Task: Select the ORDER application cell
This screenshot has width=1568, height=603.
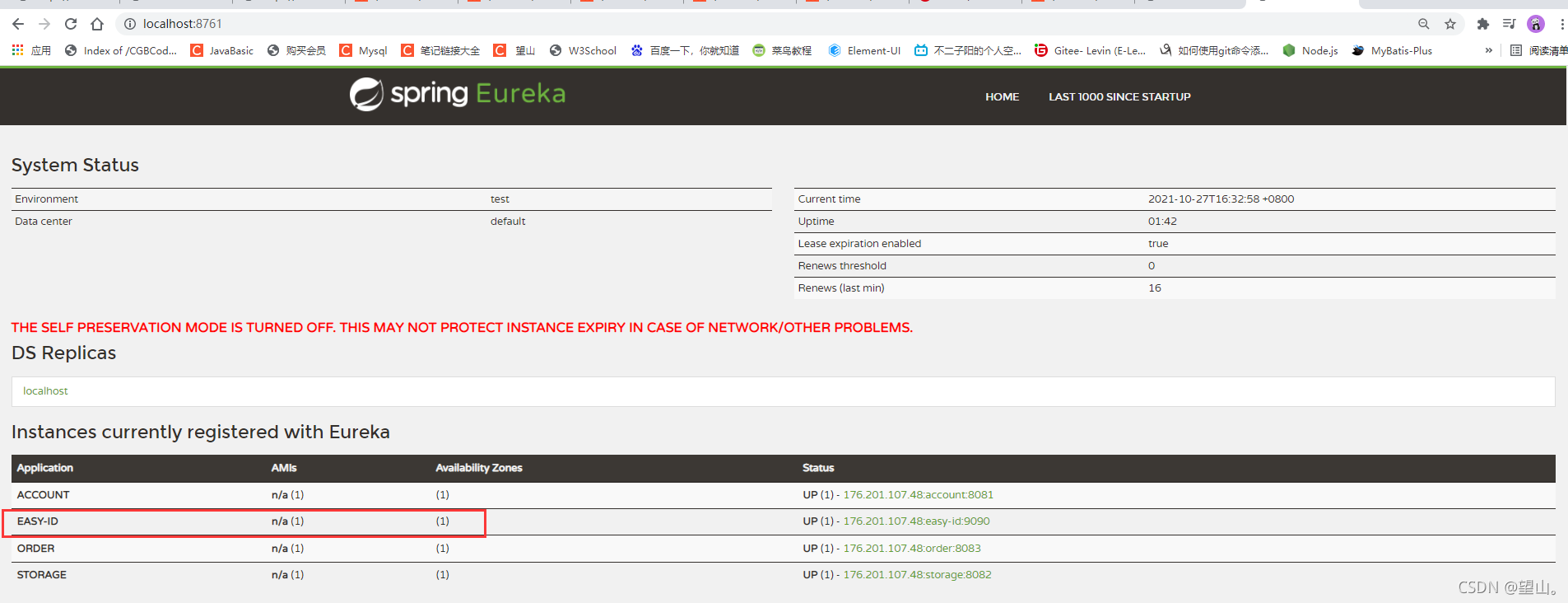Action: [x=35, y=548]
